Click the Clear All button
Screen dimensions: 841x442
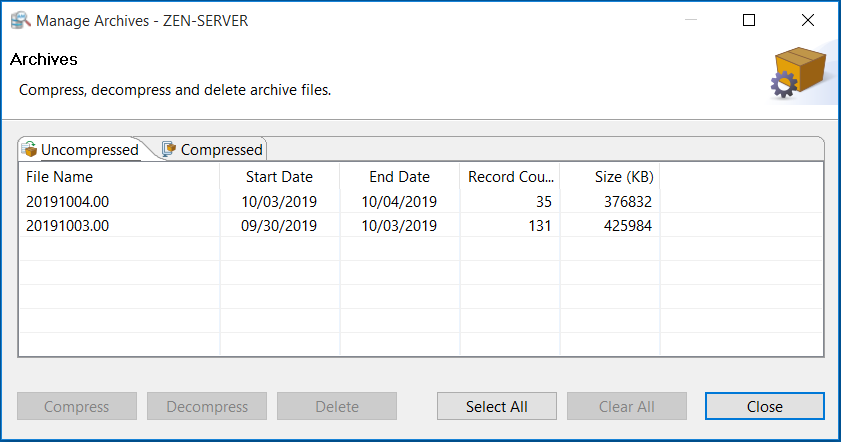click(x=627, y=406)
